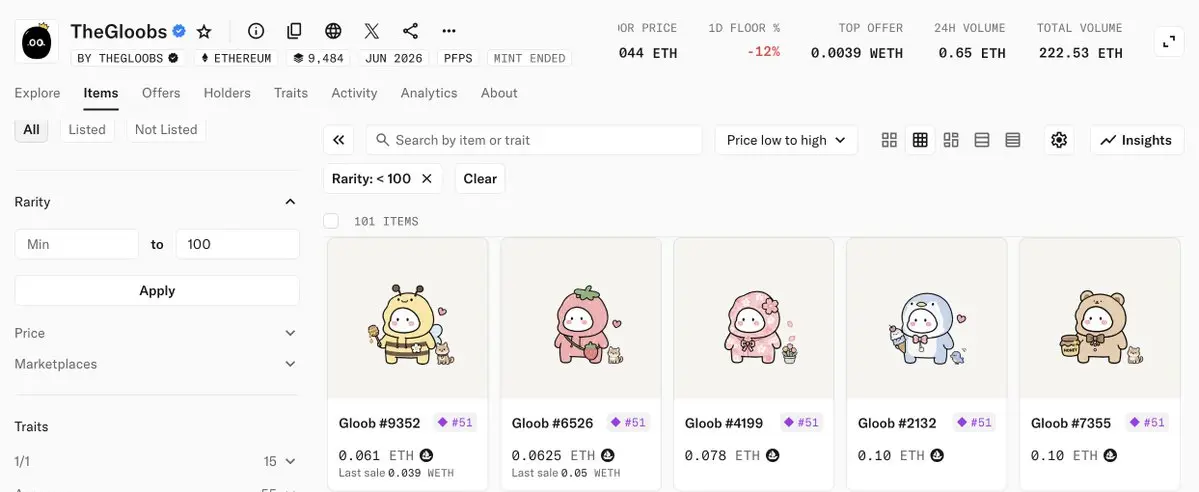The image size is (1199, 492).
Task: Open the X (Twitter) profile icon
Action: pyautogui.click(x=372, y=31)
